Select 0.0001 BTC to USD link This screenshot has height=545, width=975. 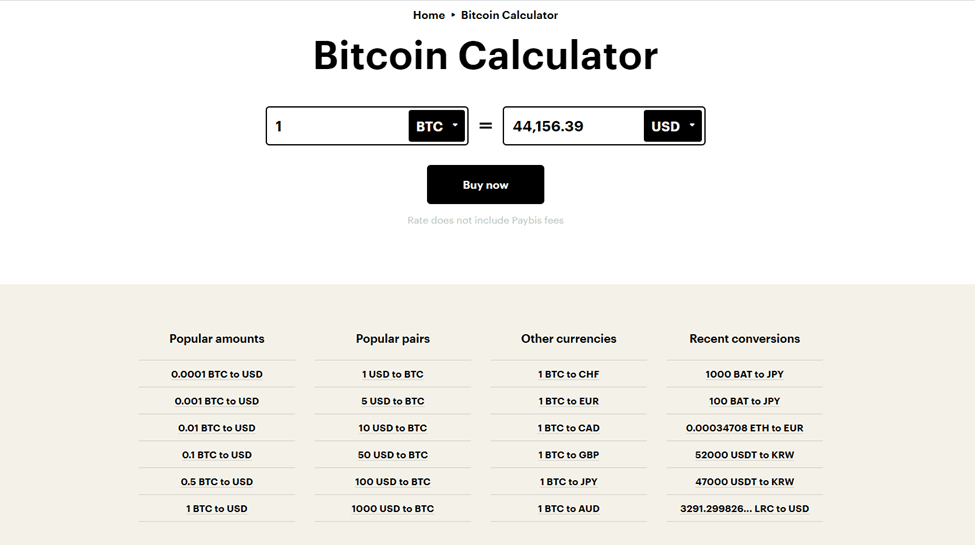217,374
